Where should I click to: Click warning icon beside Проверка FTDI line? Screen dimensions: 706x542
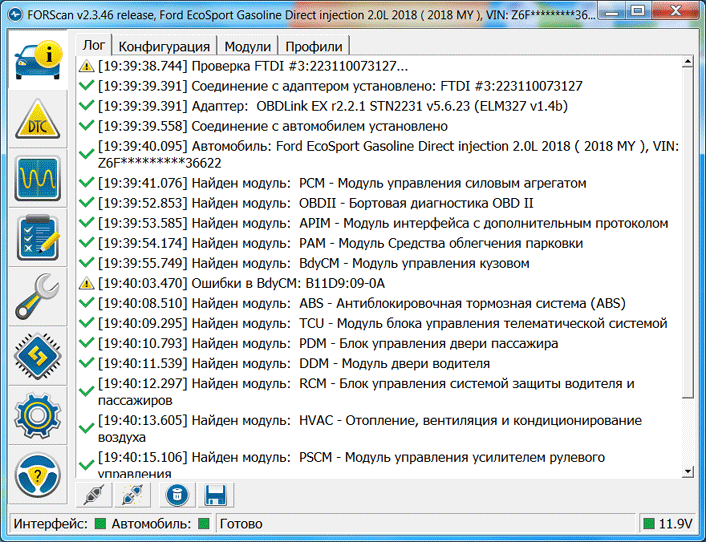coord(86,67)
